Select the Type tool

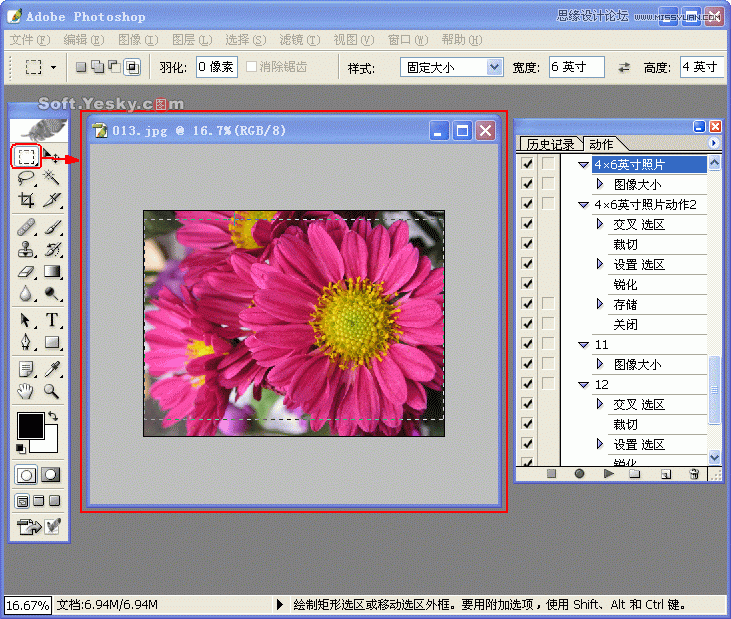coord(52,320)
